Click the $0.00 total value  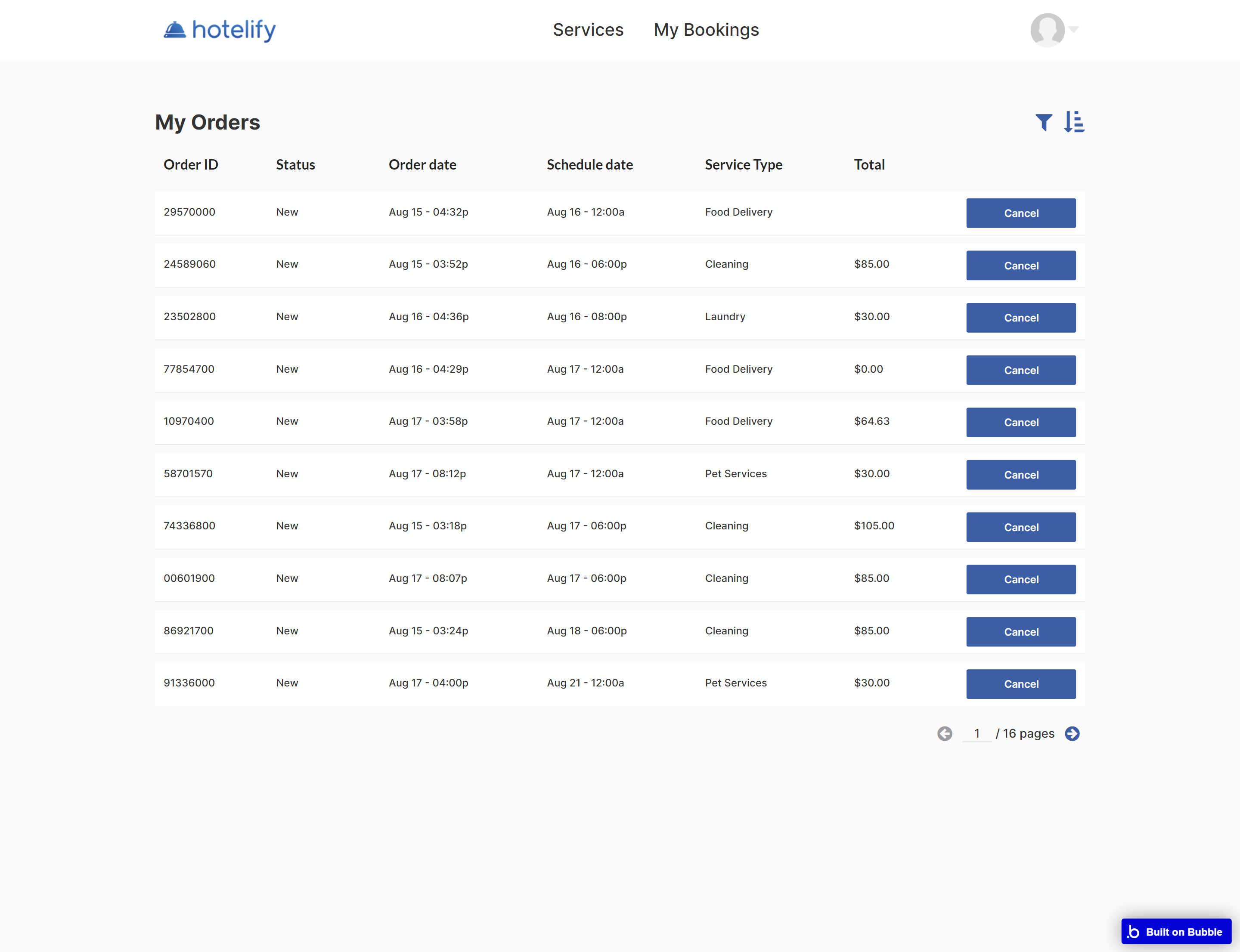tap(868, 369)
